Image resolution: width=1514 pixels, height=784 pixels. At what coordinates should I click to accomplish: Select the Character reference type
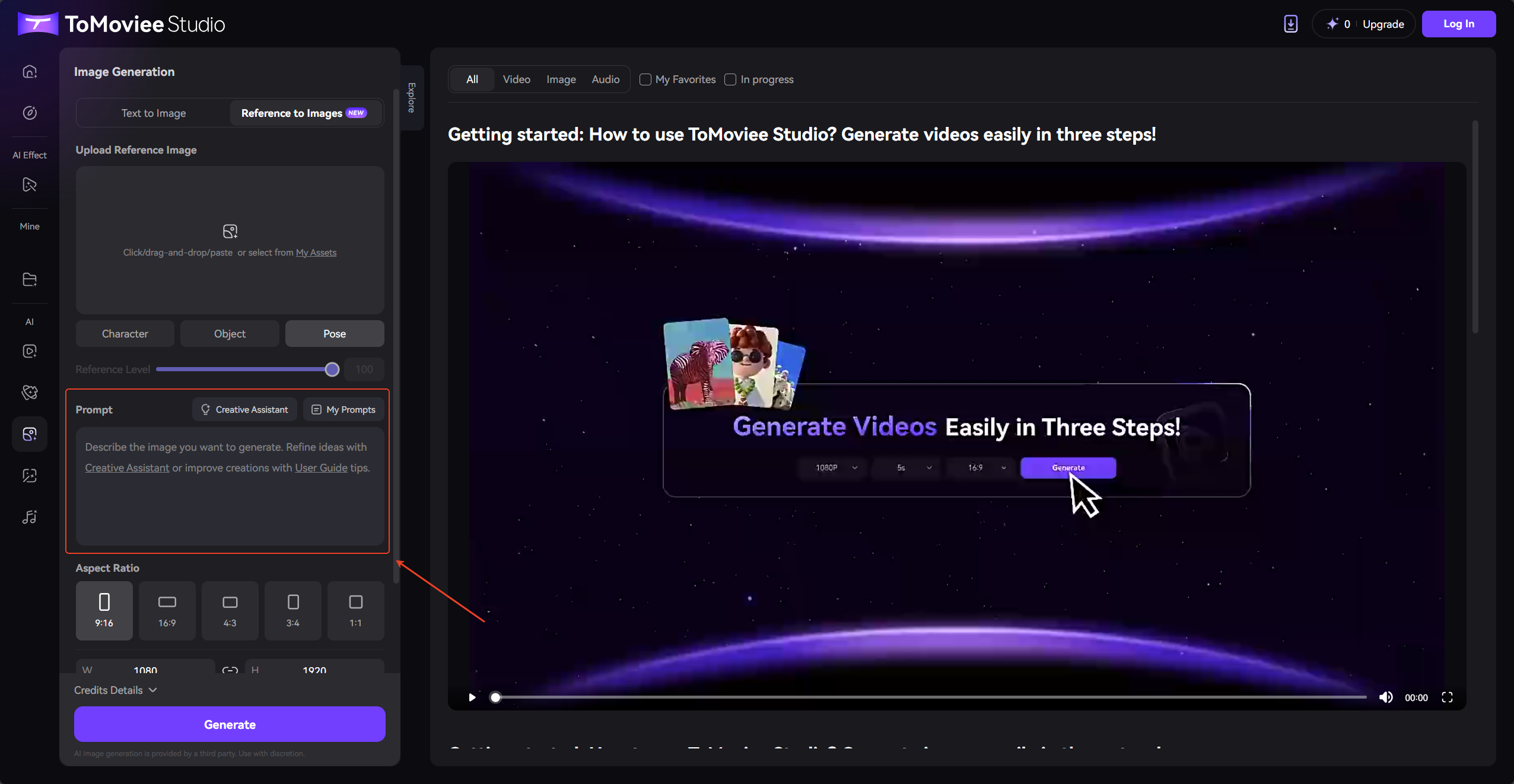pos(125,334)
